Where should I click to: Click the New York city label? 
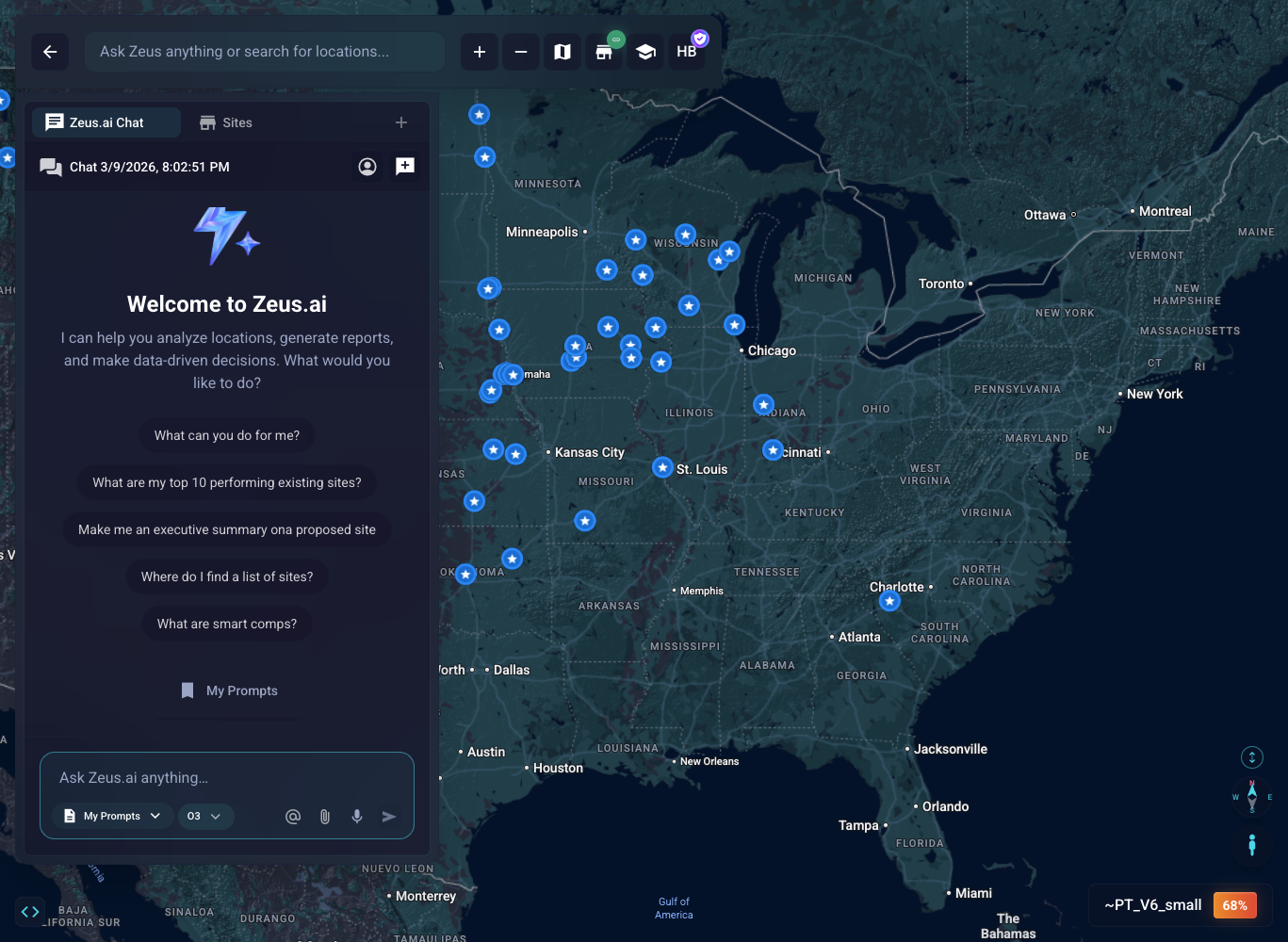pyautogui.click(x=1154, y=394)
